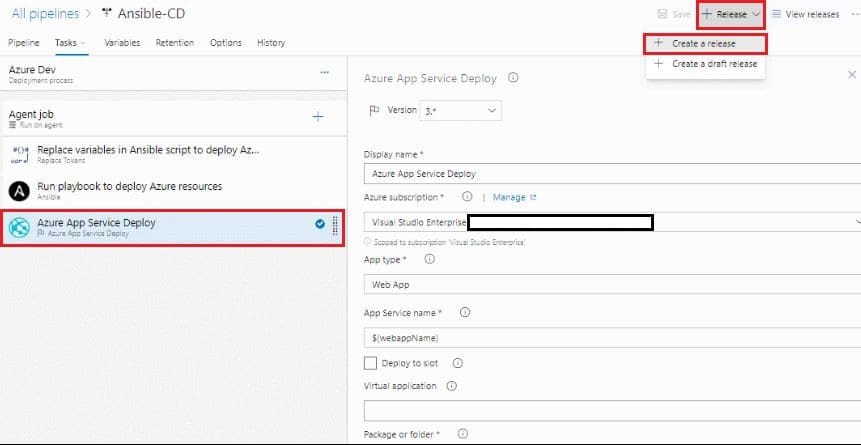Click the App type info icon
Viewport: 861px width, 445px height.
429,259
